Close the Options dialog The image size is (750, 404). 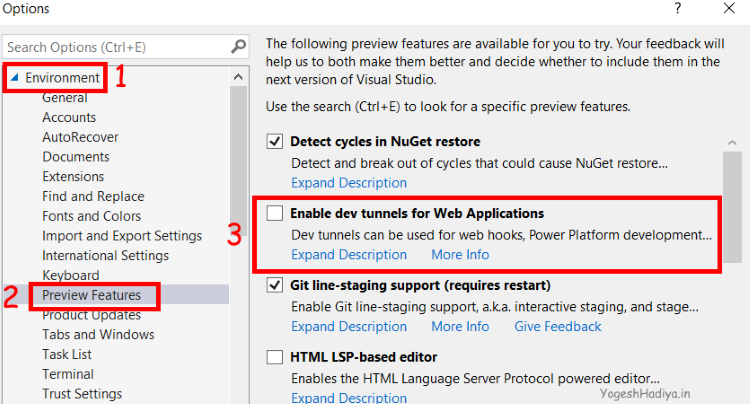pos(729,8)
